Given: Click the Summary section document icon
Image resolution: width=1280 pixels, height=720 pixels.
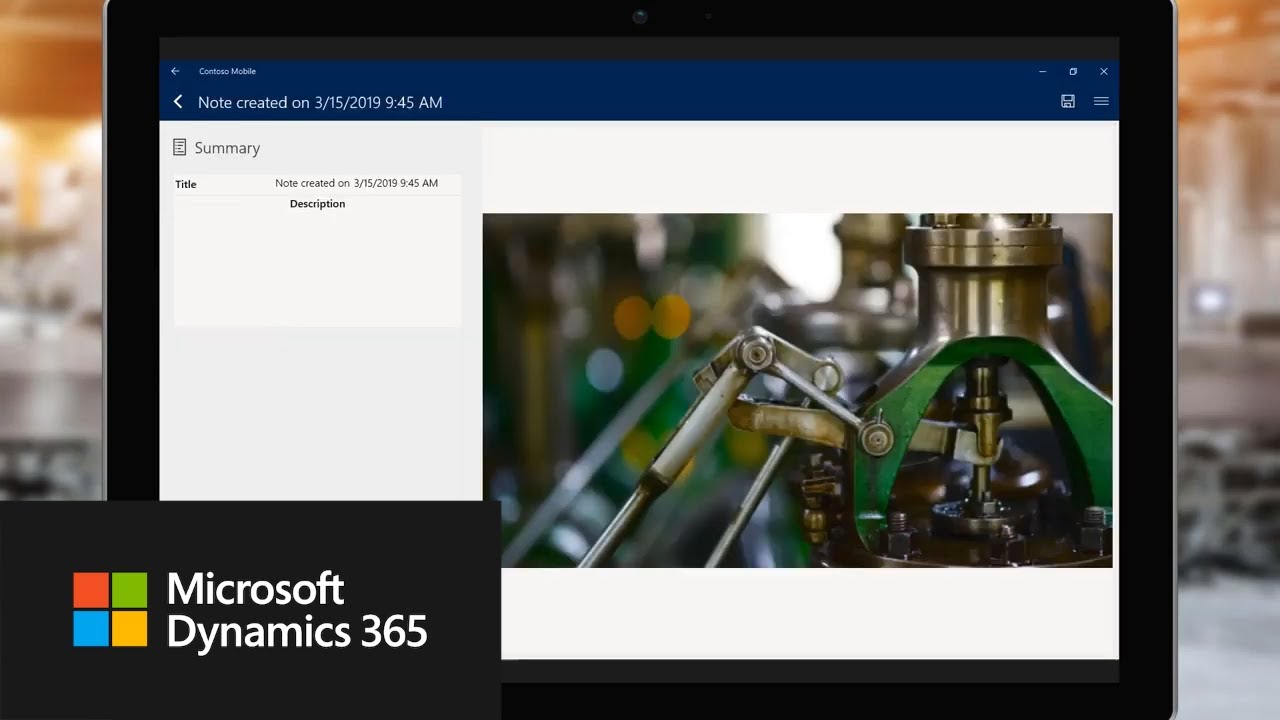Looking at the screenshot, I should [180, 148].
